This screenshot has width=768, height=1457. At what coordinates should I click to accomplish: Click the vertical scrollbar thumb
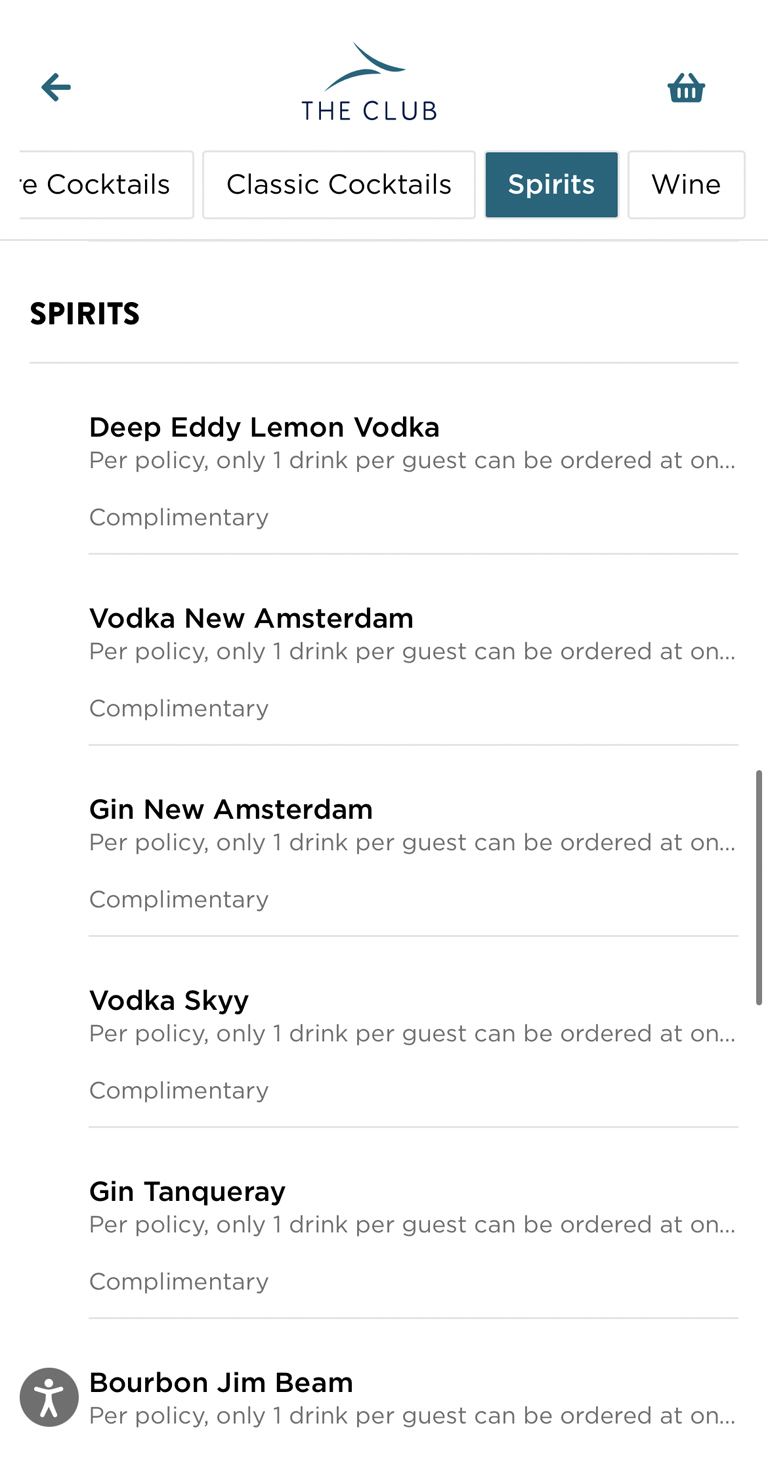(x=759, y=886)
